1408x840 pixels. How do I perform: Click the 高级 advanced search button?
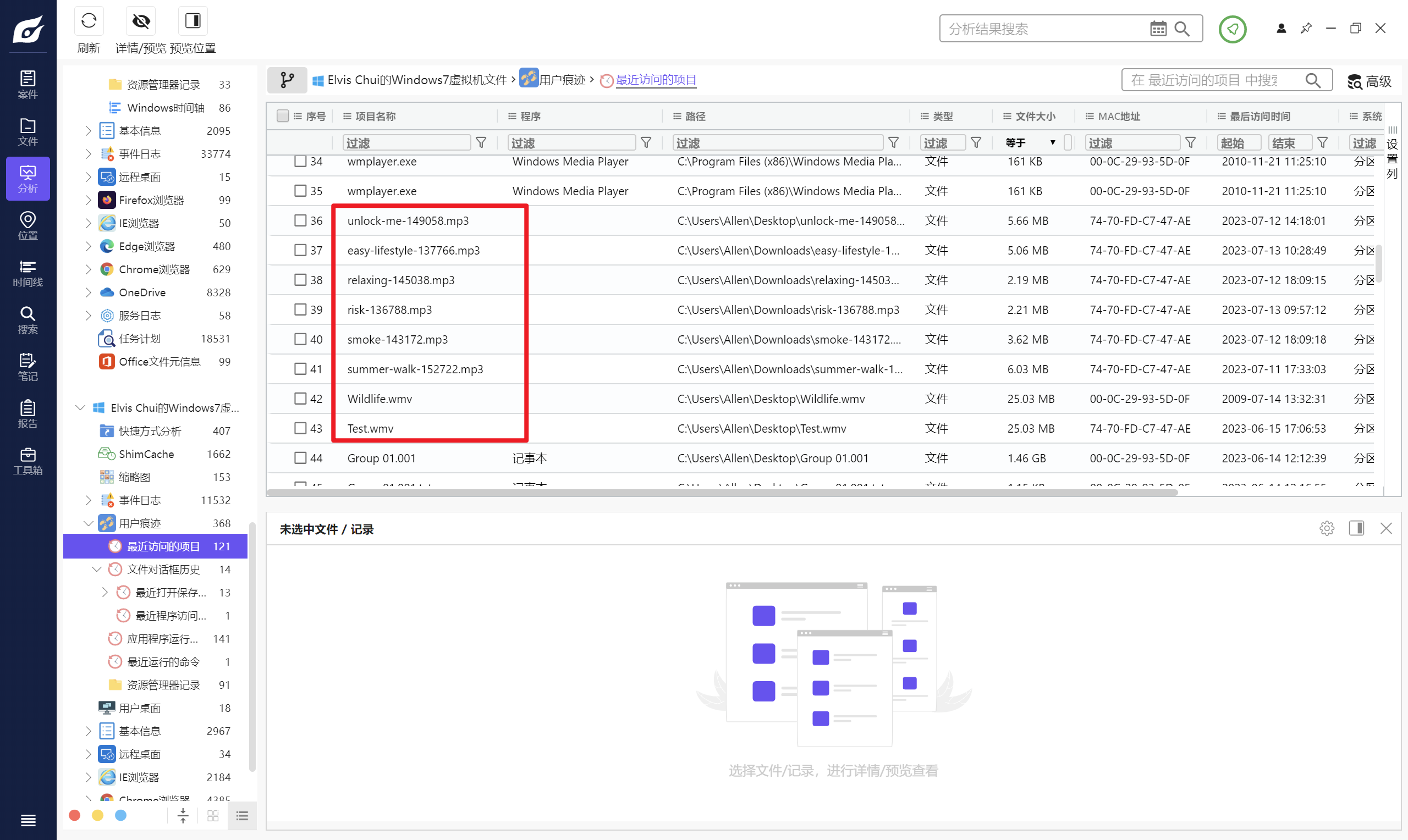pyautogui.click(x=1369, y=81)
